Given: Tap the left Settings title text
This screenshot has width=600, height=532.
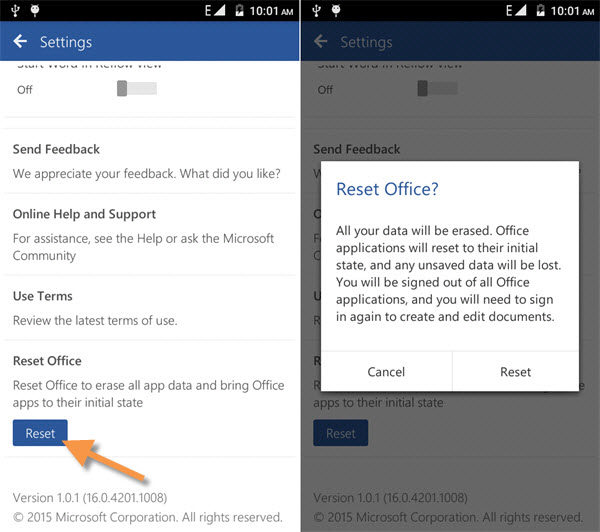Looking at the screenshot, I should point(66,42).
